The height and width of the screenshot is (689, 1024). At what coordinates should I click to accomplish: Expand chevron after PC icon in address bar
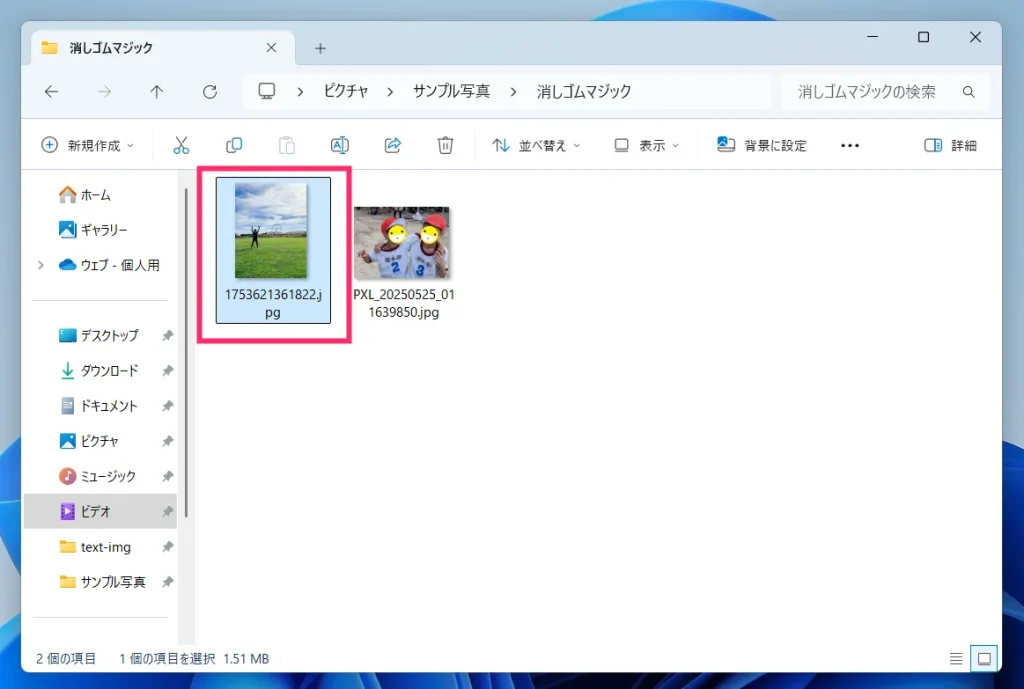300,91
